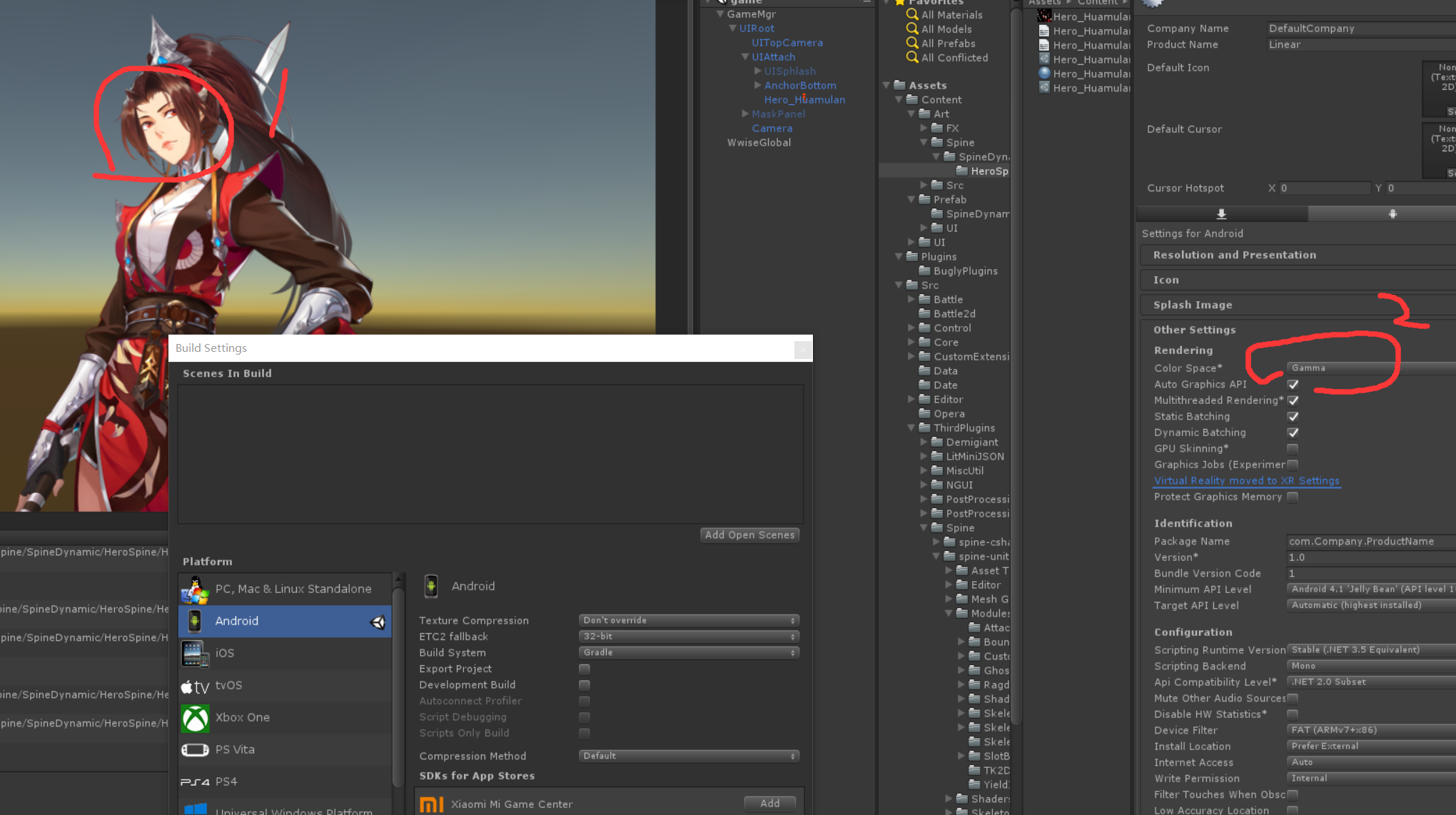Screen dimensions: 1456x815
Task: Click the Android platform icon
Action: 196,620
